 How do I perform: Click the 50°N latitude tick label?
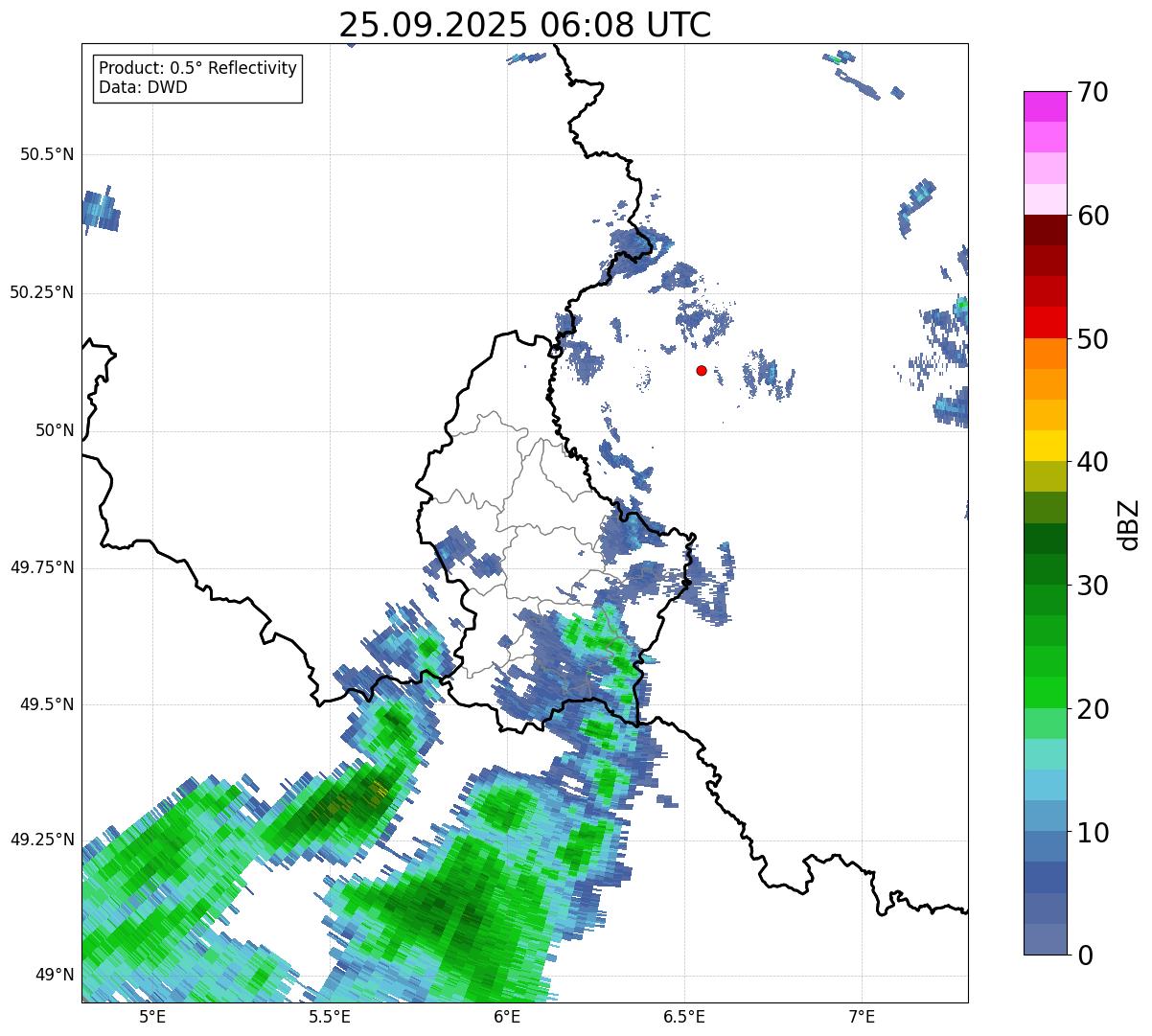click(55, 430)
